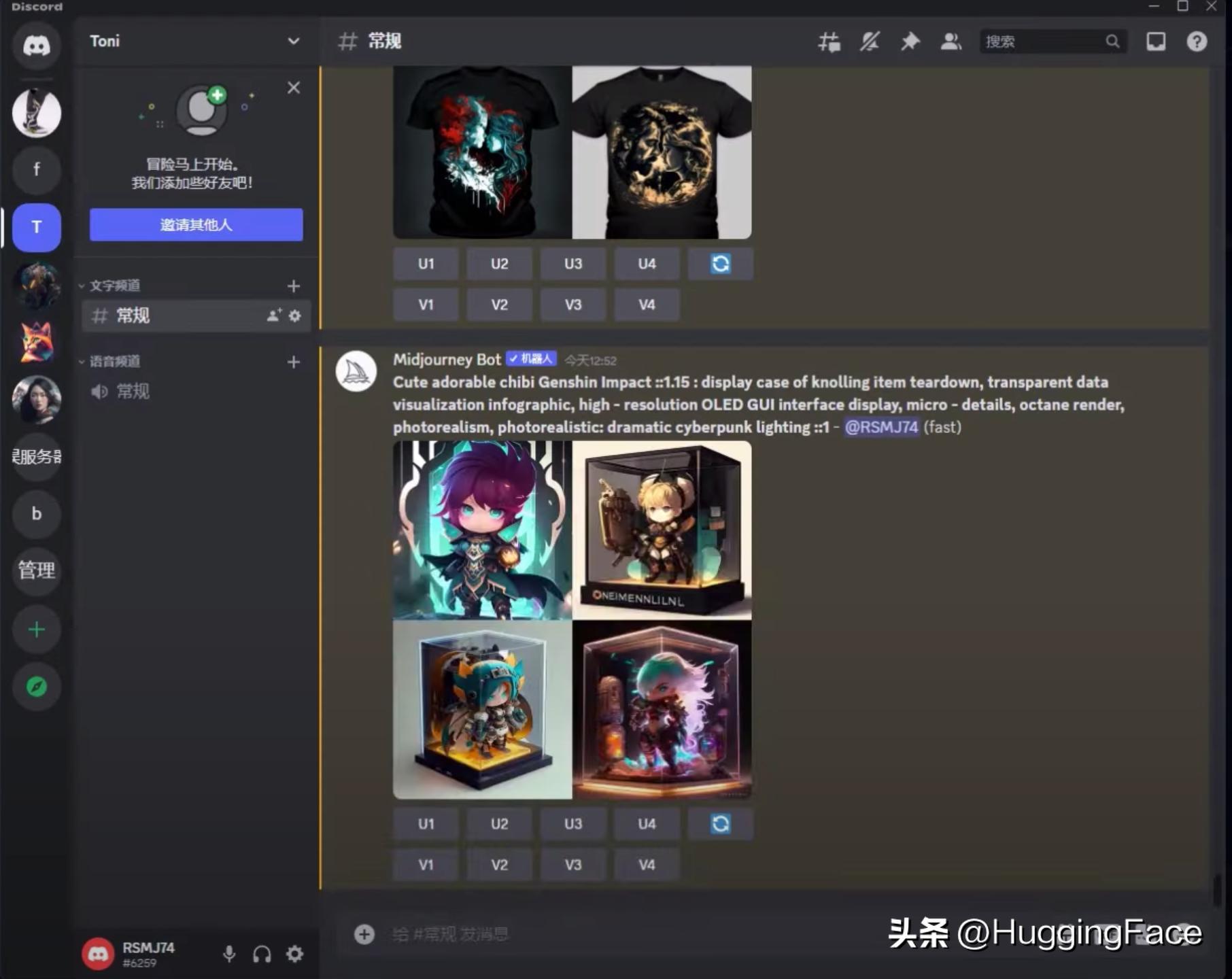
Task: Click U1 under the chibi Genshin images
Action: 426,824
